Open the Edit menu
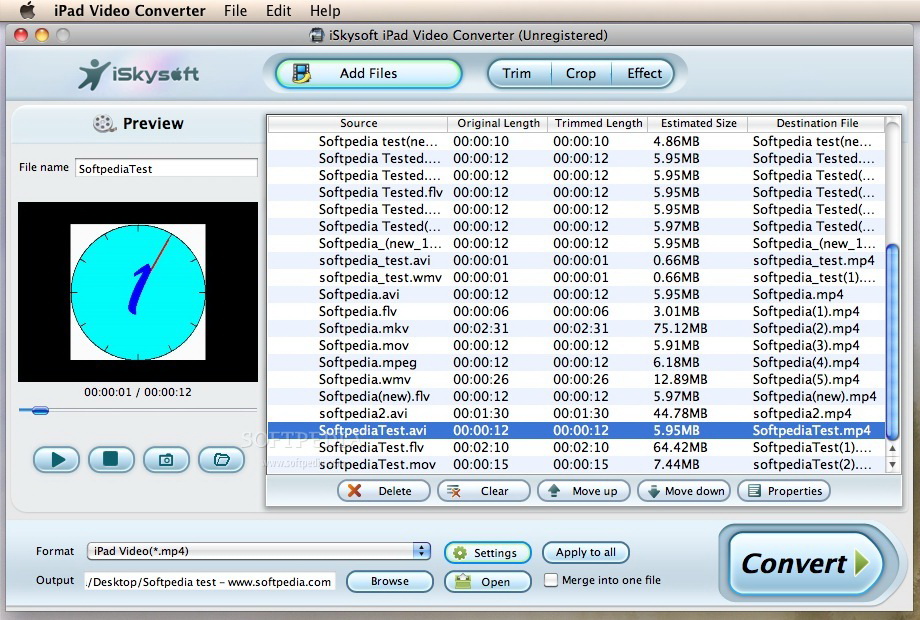Screen dimensions: 920x620 point(278,11)
